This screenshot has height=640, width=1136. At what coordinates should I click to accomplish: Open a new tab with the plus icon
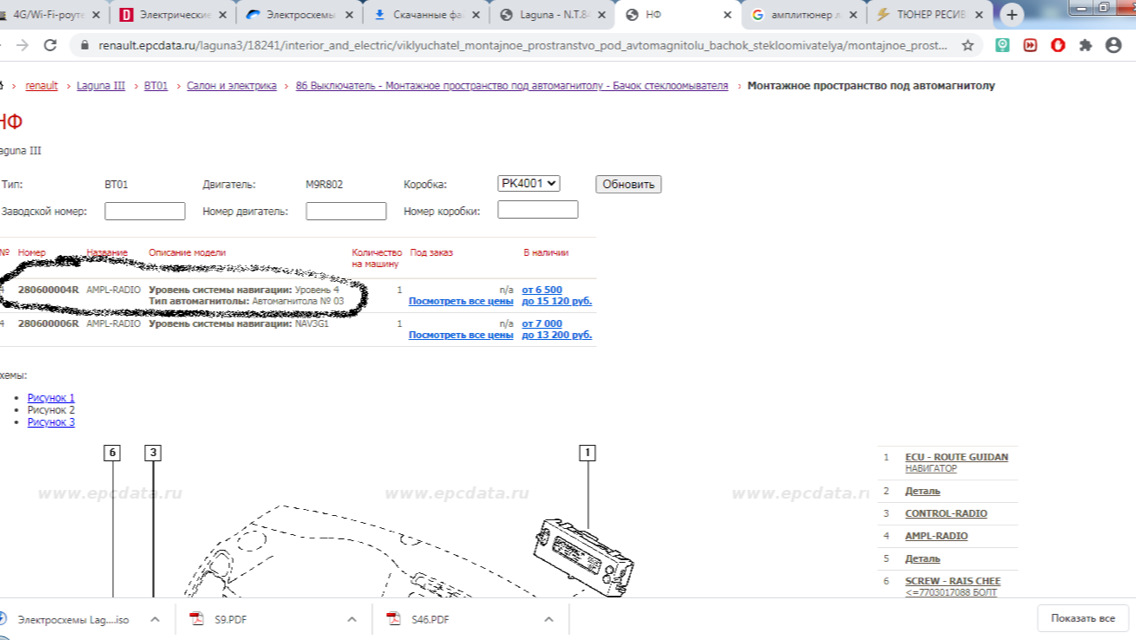coord(1011,14)
